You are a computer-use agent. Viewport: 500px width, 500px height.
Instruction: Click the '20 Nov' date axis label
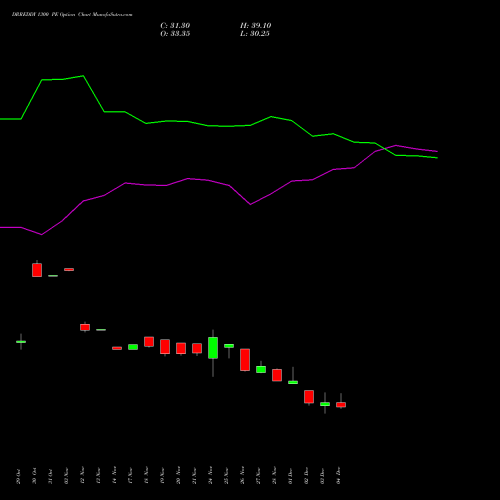coord(178,475)
